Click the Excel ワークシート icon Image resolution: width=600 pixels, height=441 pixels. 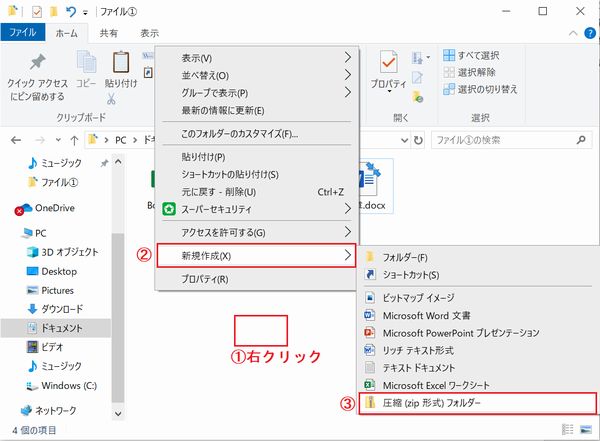369,384
